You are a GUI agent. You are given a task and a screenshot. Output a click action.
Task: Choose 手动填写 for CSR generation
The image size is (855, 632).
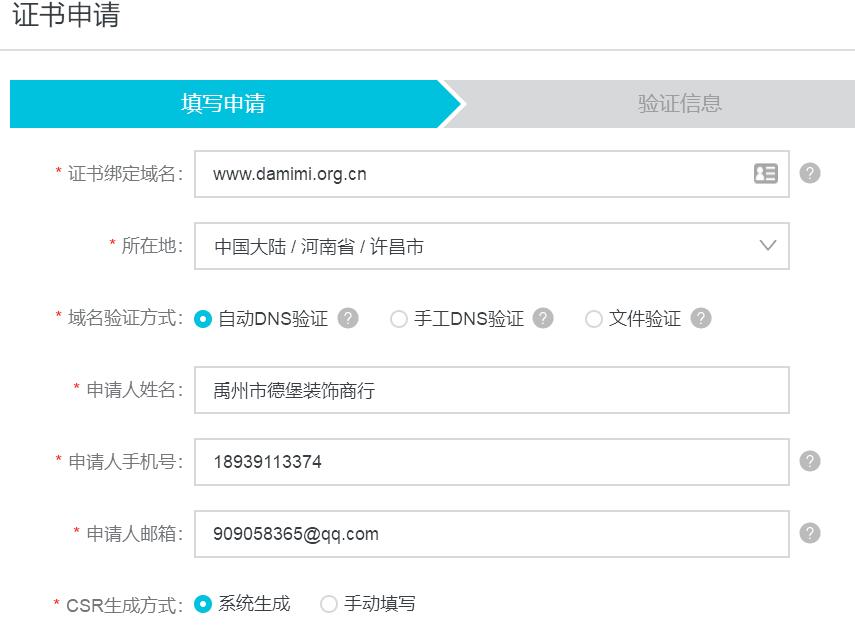[x=329, y=604]
